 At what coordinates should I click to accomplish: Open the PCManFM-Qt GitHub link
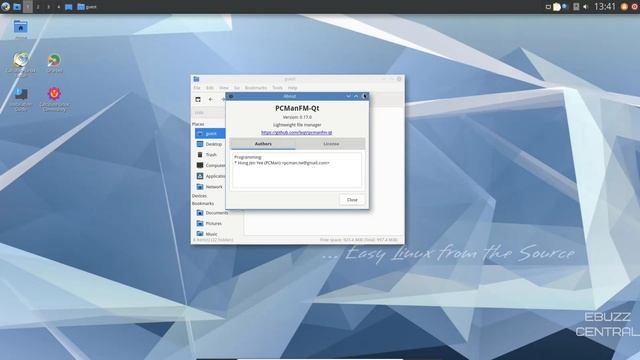click(297, 133)
